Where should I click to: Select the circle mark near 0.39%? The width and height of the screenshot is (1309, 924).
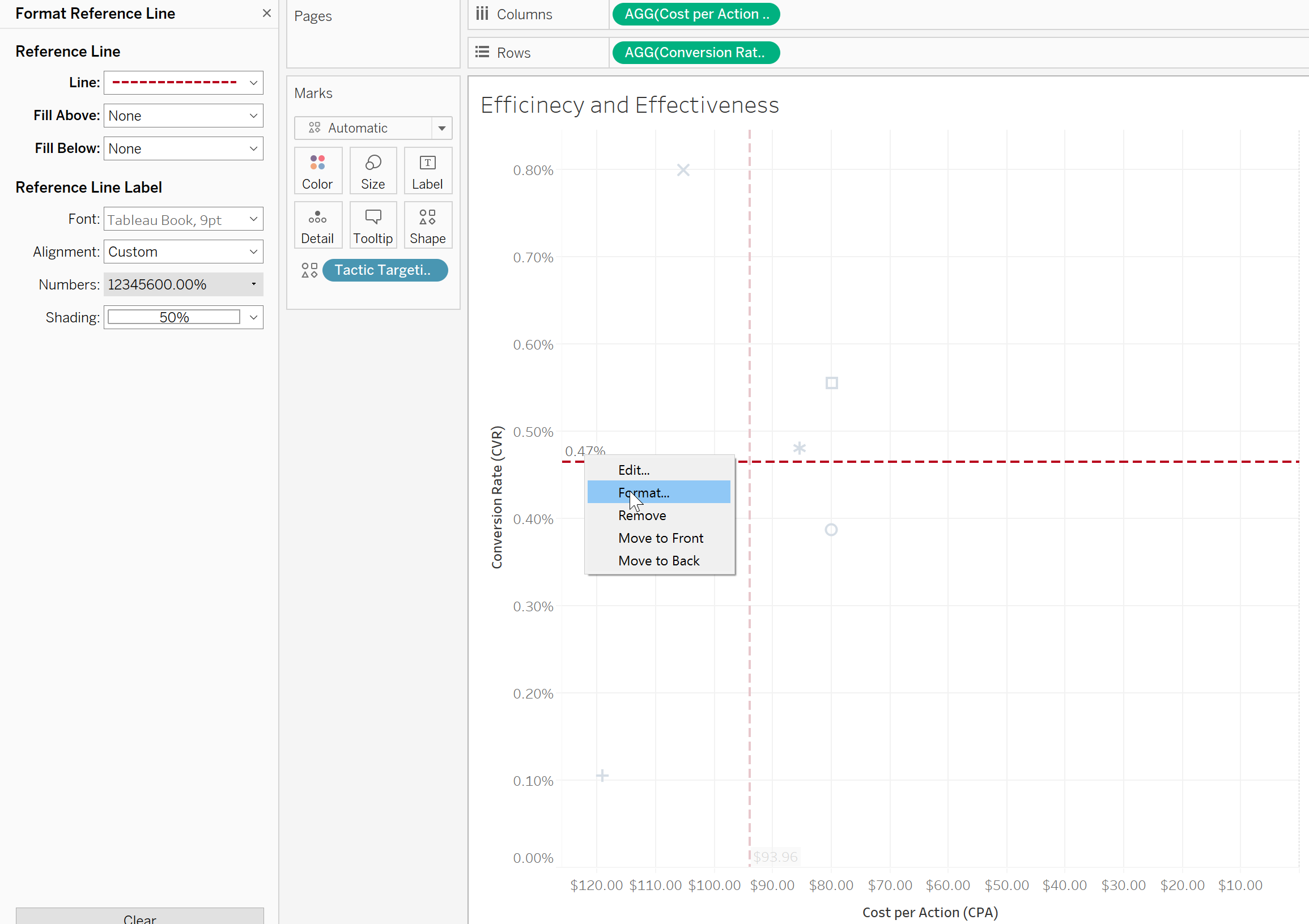(x=831, y=530)
